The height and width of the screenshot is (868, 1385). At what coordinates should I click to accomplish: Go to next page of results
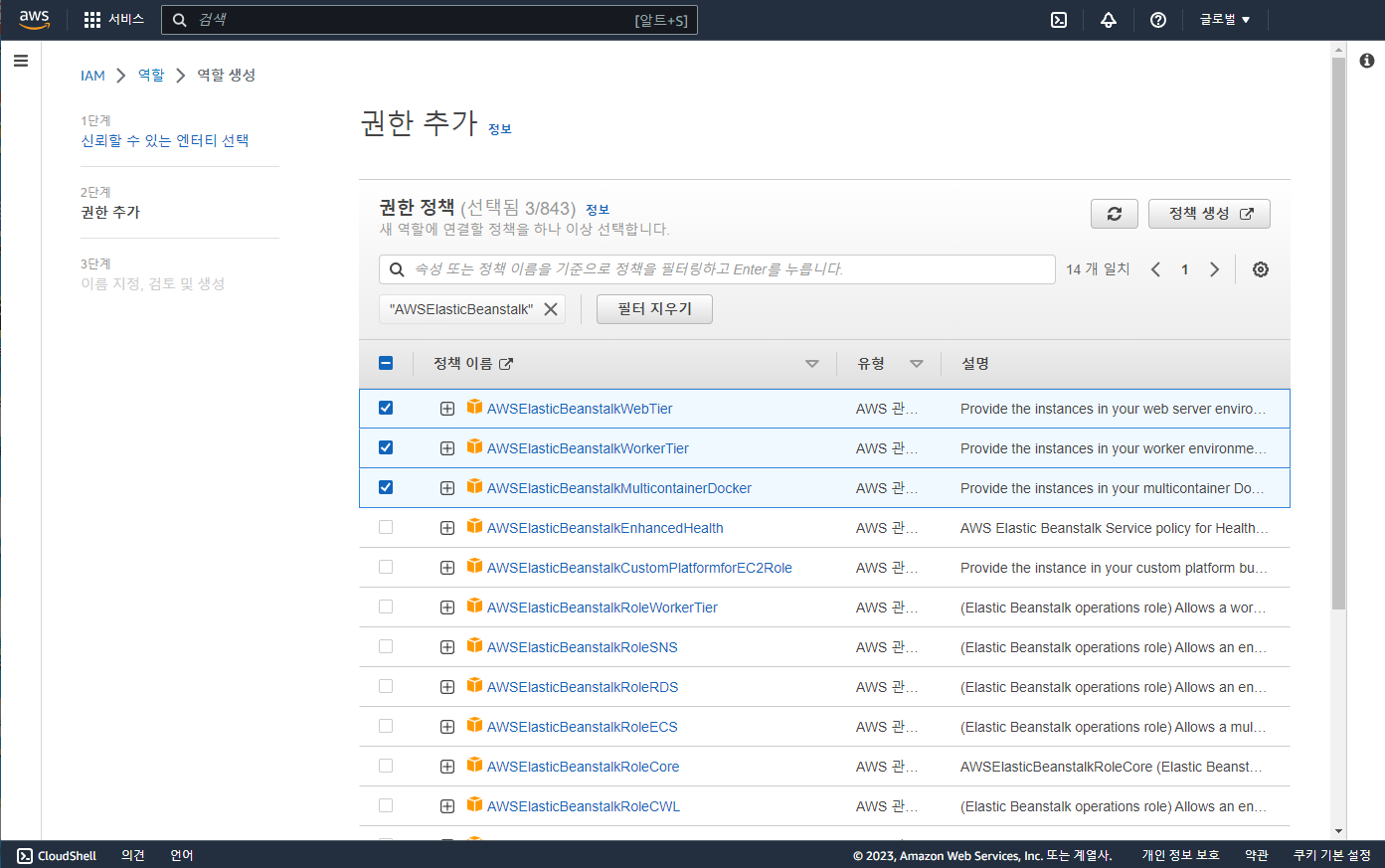[1214, 269]
